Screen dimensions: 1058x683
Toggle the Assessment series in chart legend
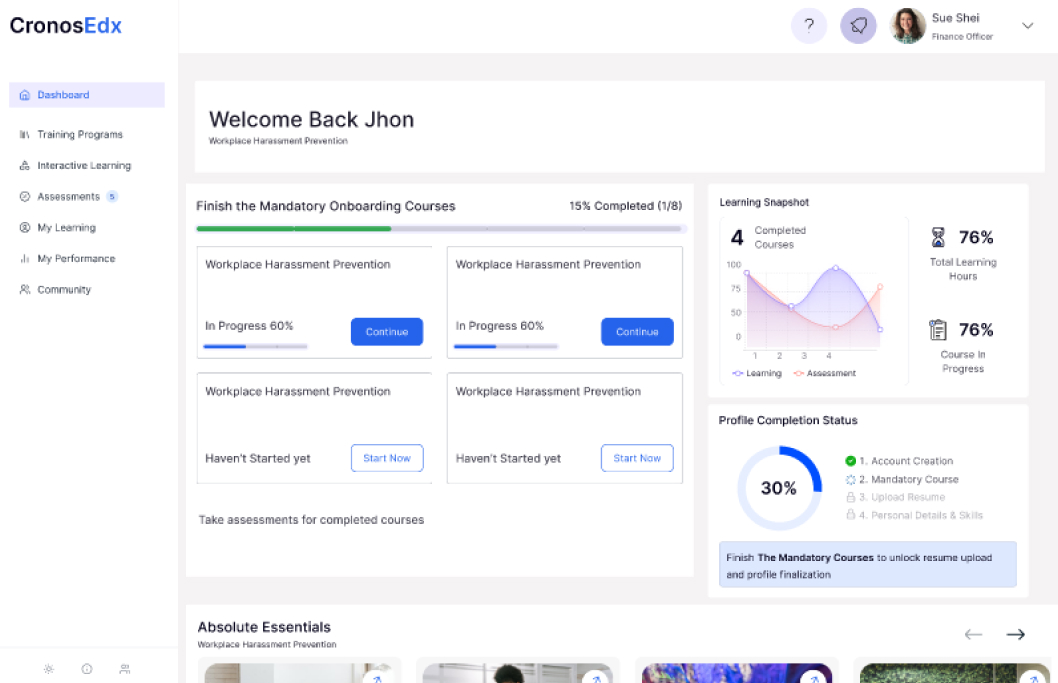tap(825, 373)
